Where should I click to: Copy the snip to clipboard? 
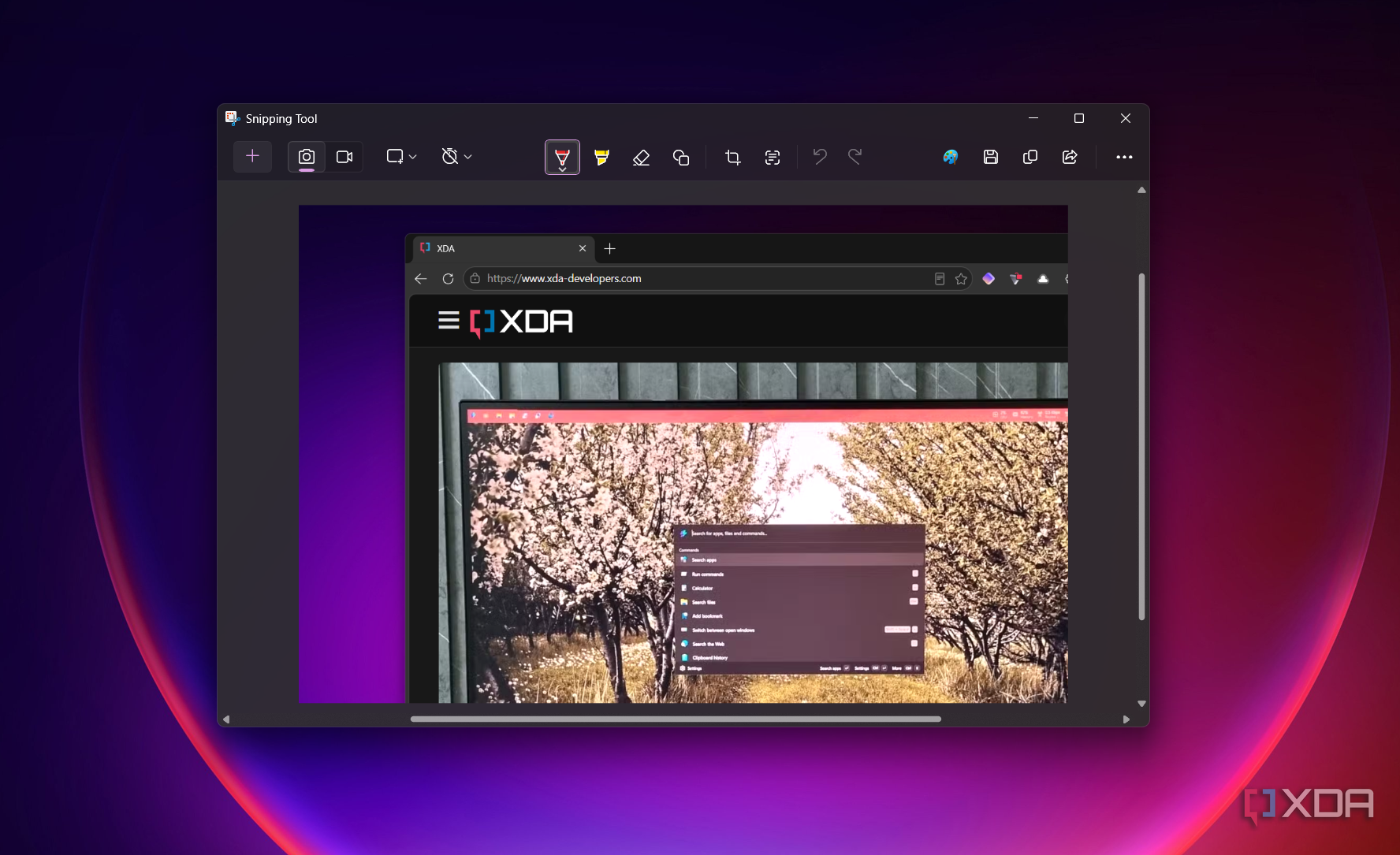click(1030, 157)
